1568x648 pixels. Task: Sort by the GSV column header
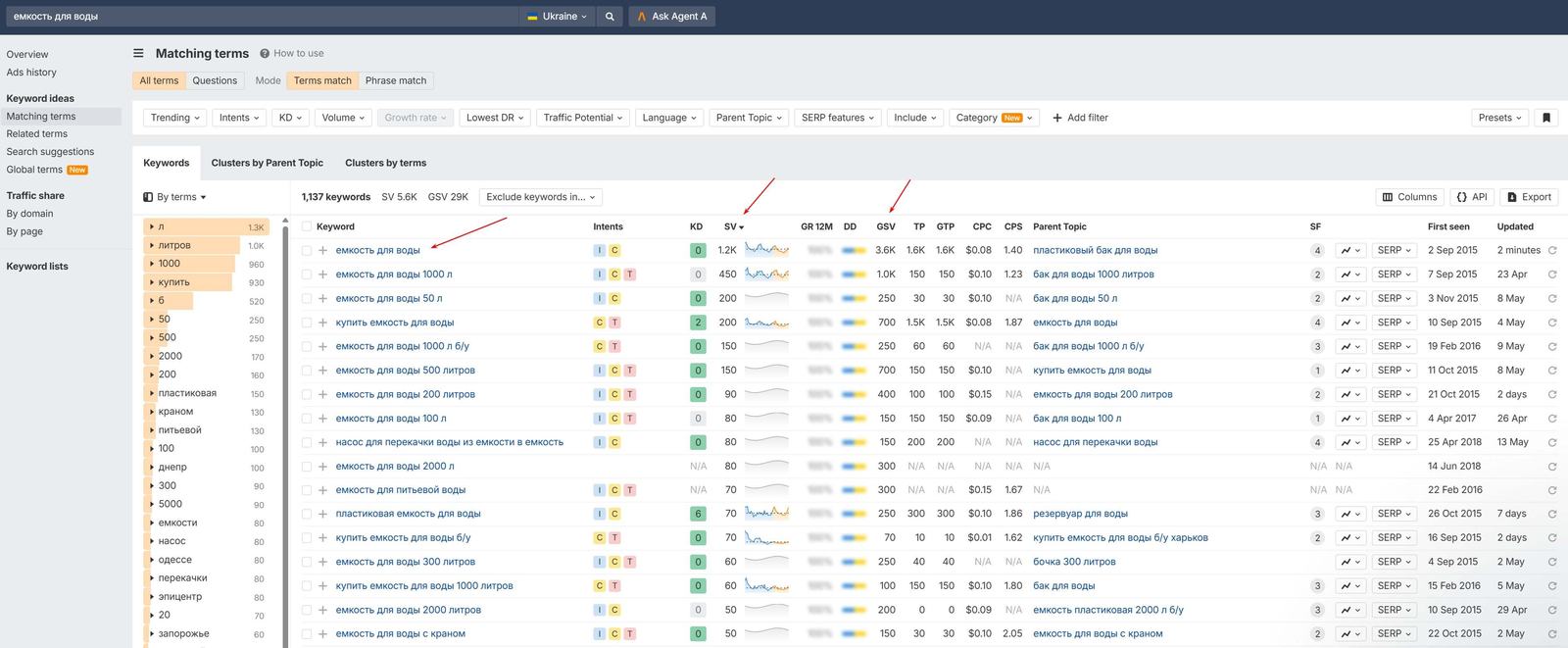885,226
